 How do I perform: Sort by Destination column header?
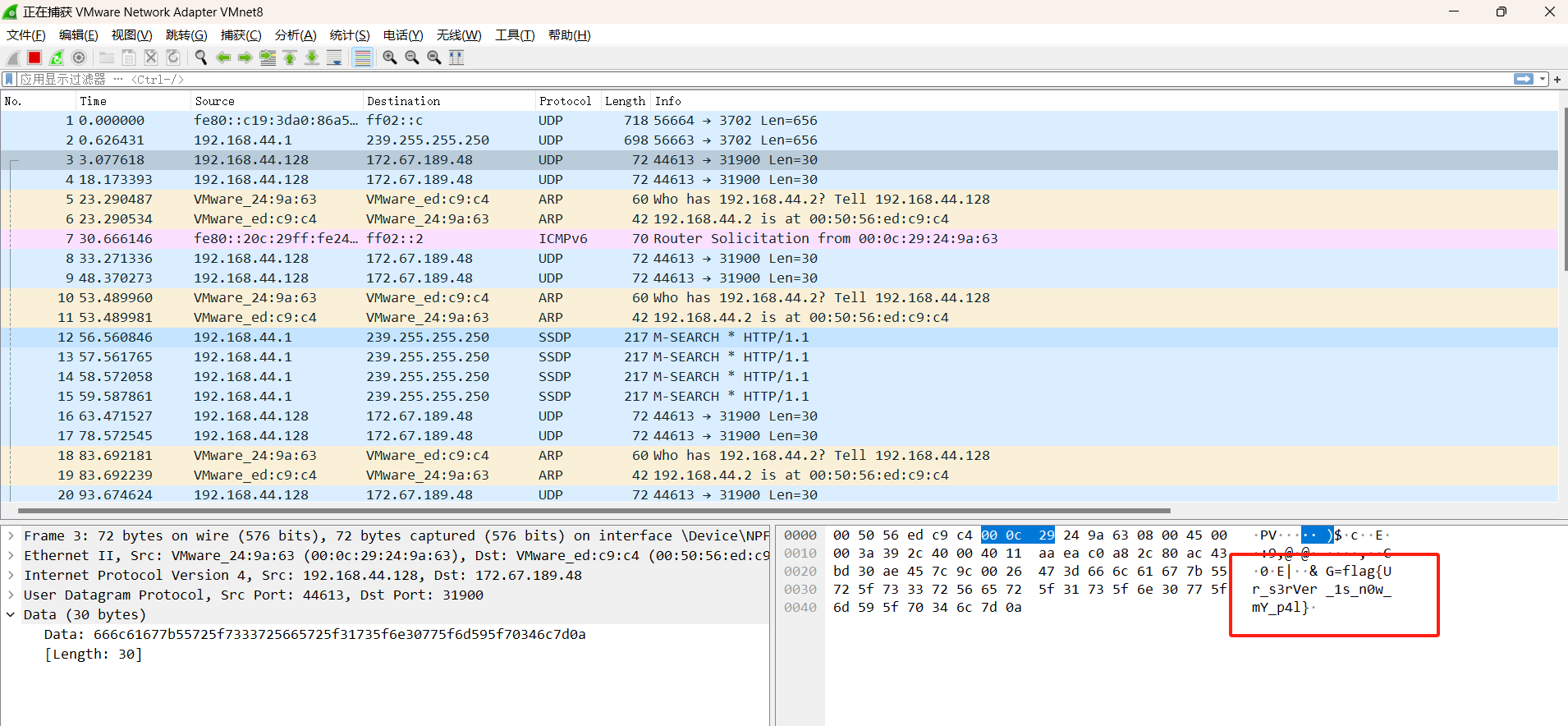click(448, 101)
